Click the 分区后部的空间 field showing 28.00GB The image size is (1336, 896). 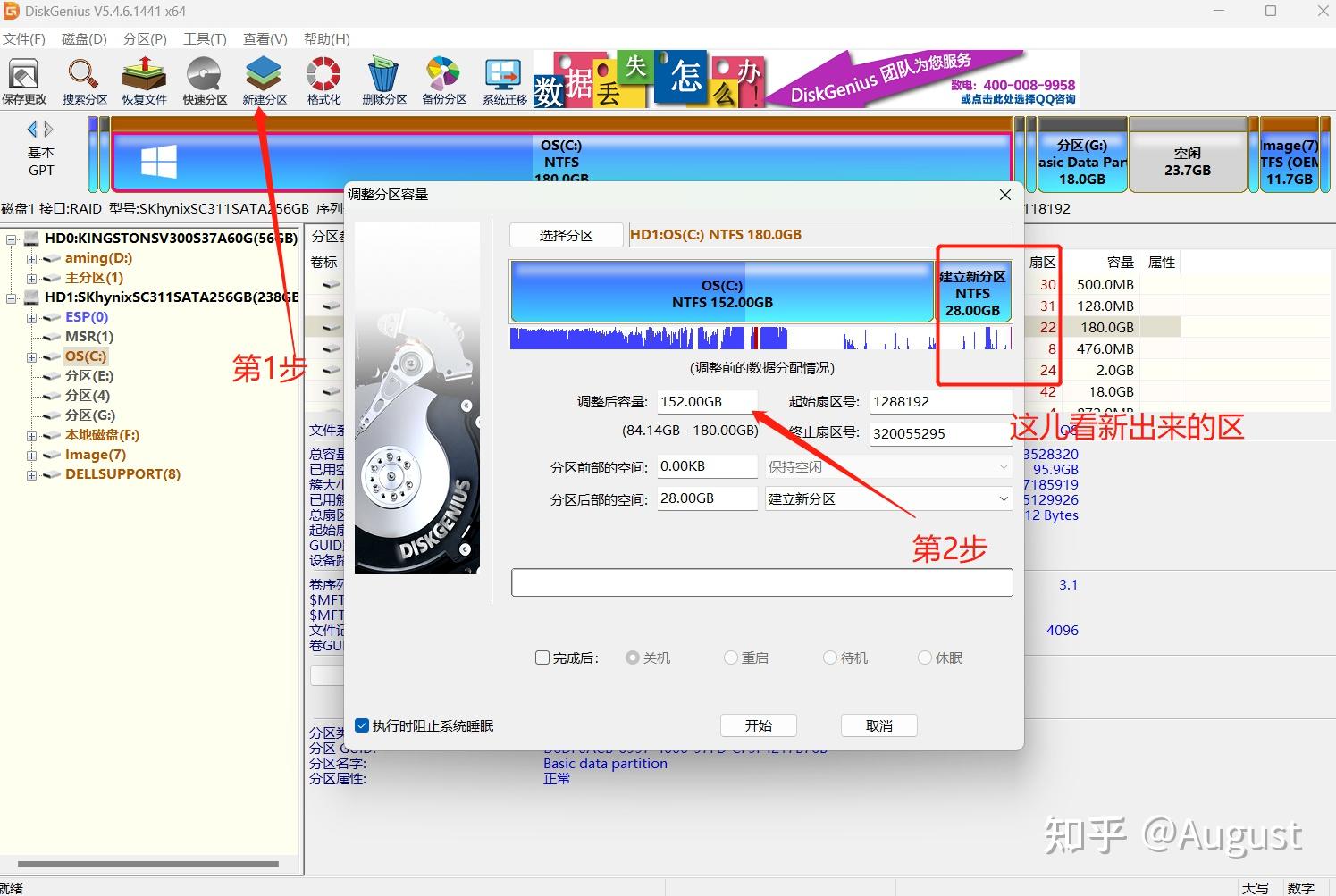707,498
